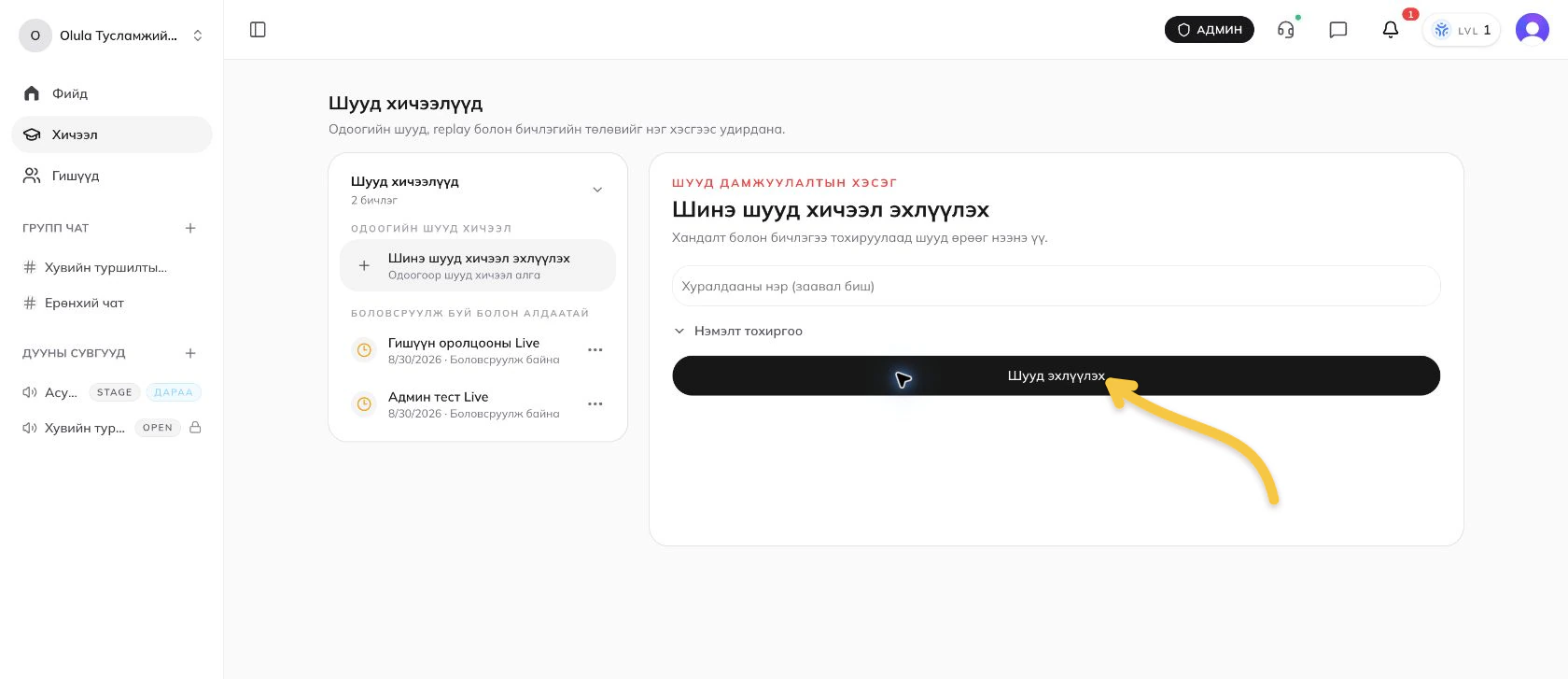
Task: Open the locked Хувийн тур... voice channel
Action: [x=112, y=428]
